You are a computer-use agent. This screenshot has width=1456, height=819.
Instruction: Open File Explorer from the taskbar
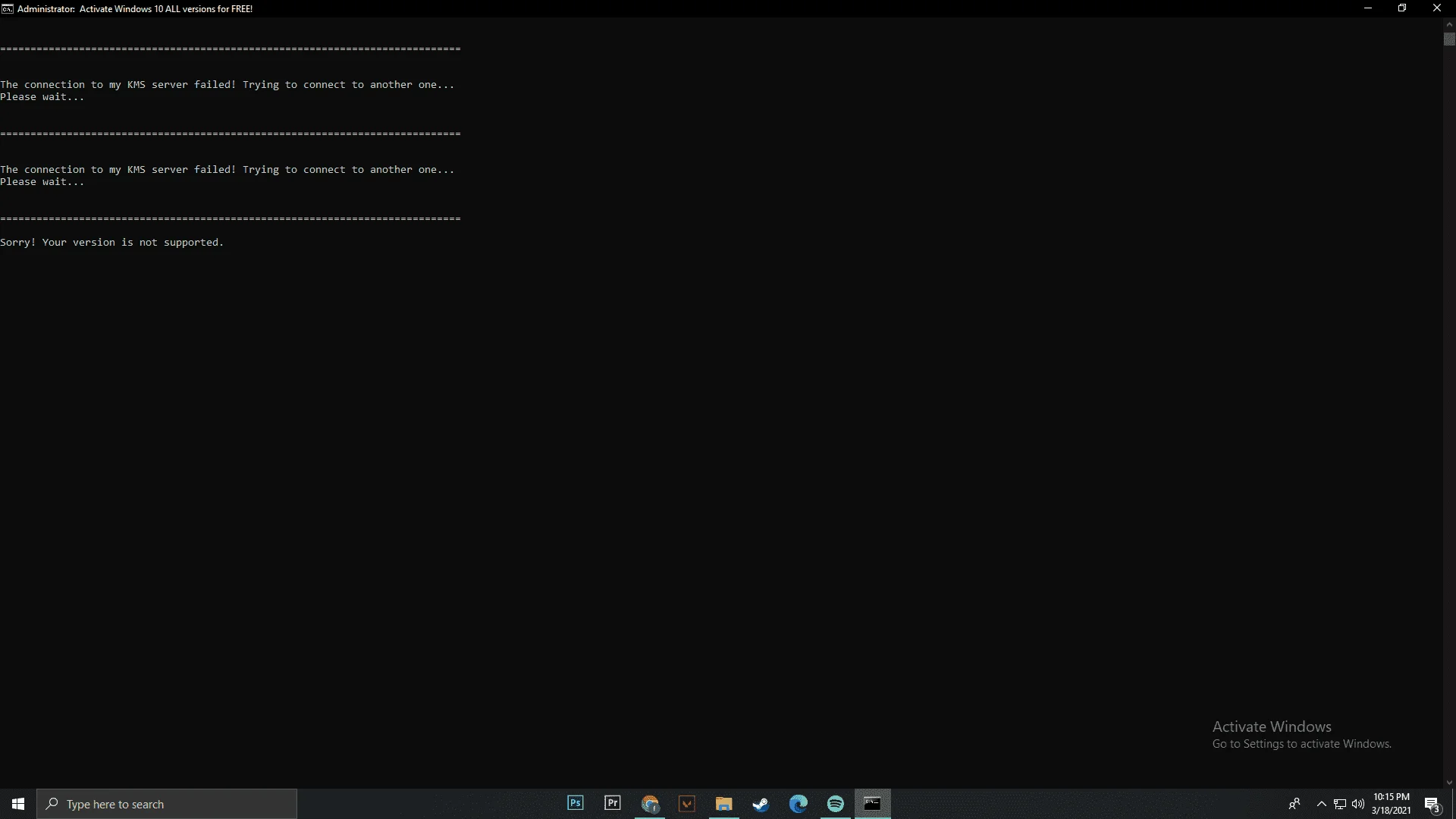[724, 803]
